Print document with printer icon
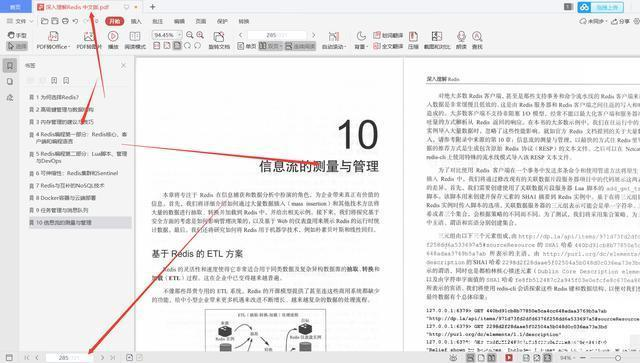The width and height of the screenshot is (640, 363). point(65,21)
